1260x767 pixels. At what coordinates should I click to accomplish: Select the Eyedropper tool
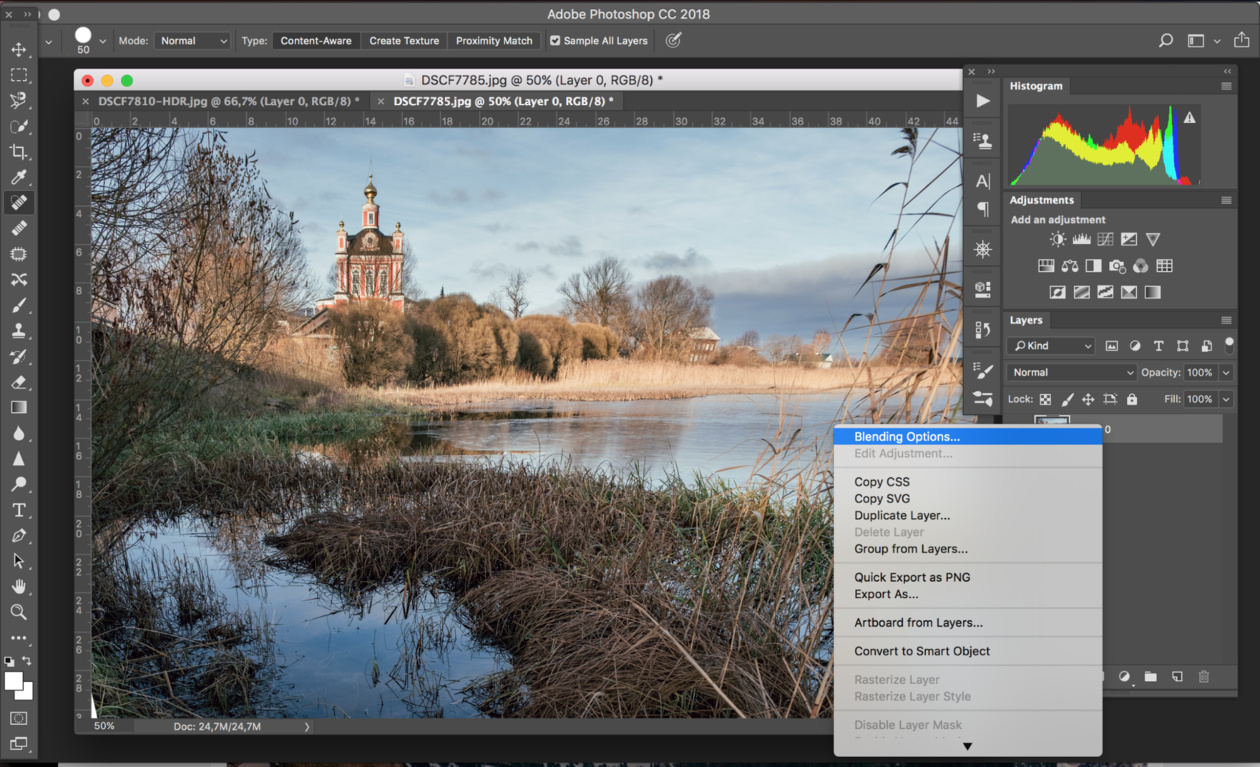[18, 177]
